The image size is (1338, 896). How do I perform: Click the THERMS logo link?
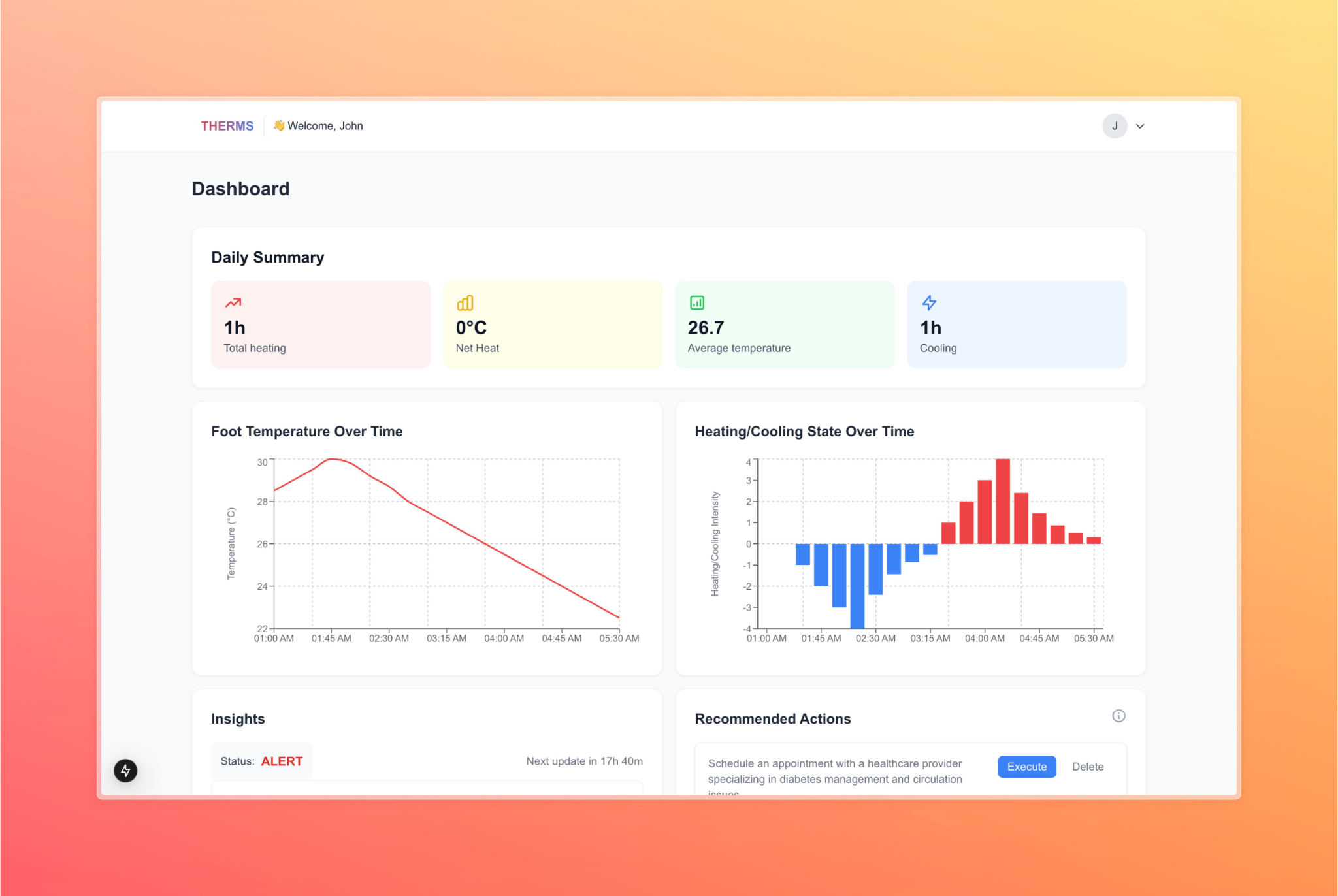coord(227,126)
